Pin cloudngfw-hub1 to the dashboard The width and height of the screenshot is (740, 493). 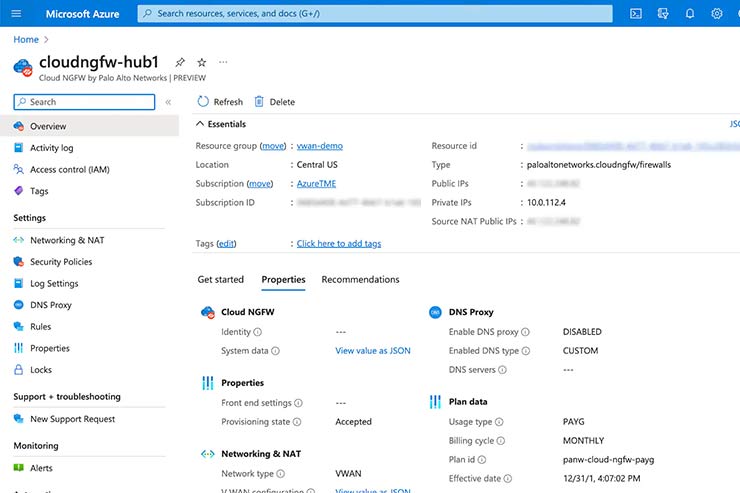(x=180, y=62)
